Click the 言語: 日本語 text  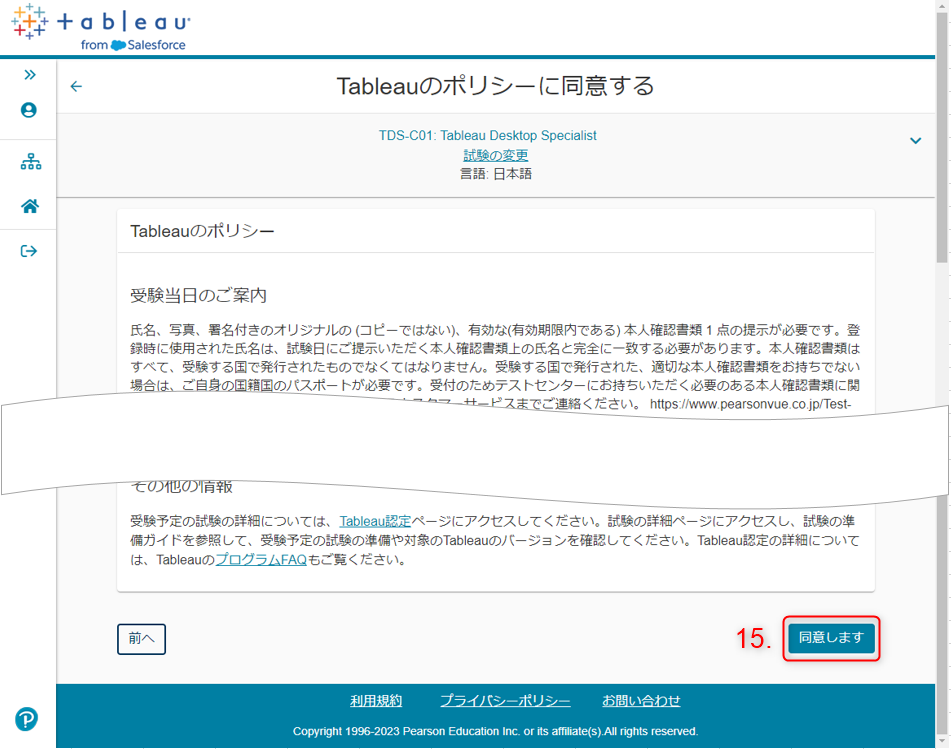496,174
